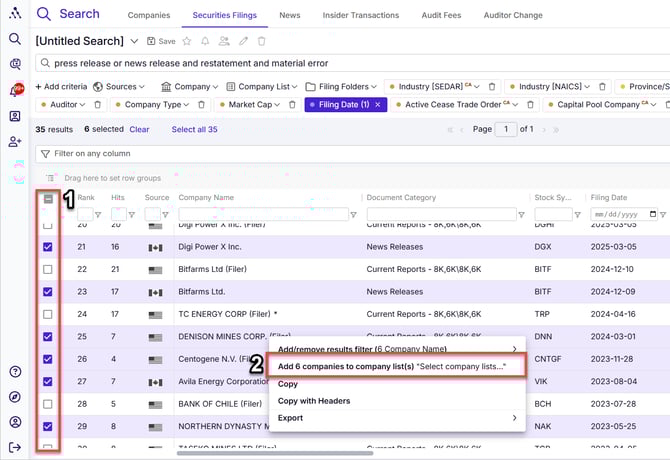
Task: Uncheck the Centogene N.V. row 26 checkbox
Action: (x=48, y=359)
